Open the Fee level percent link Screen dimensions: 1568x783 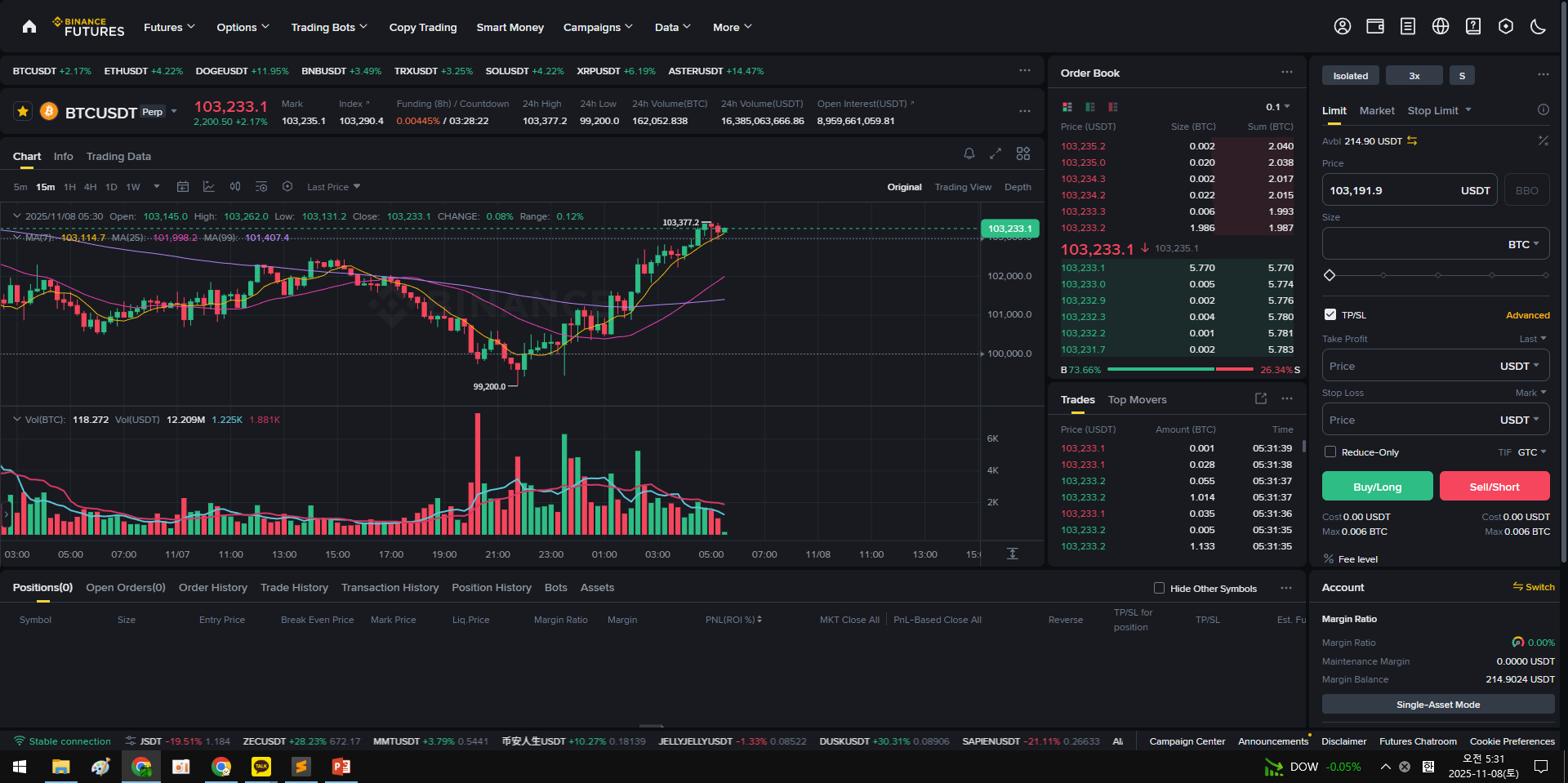click(x=1351, y=559)
